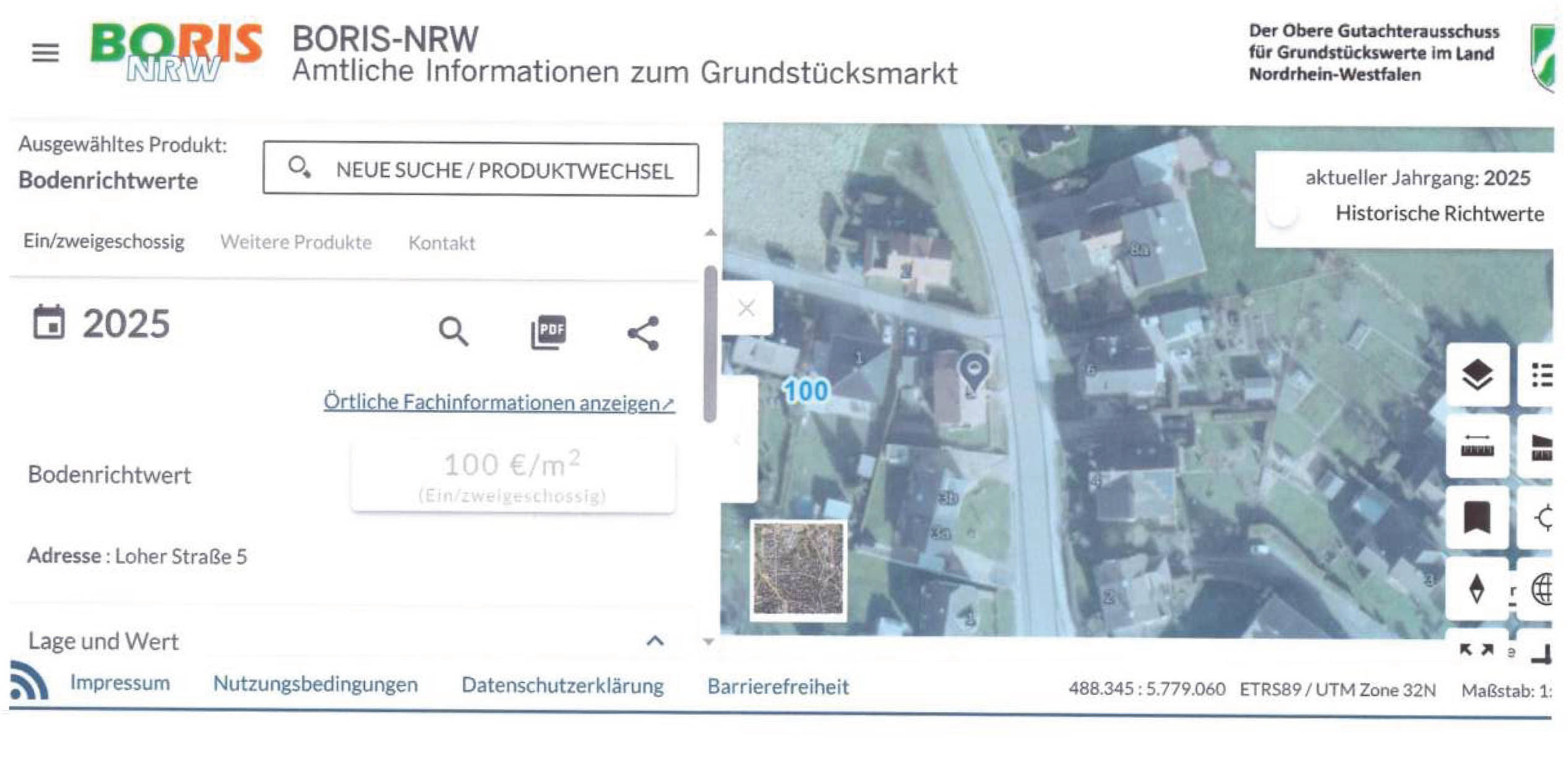Open the Barrierefreiheit link
This screenshot has height=784, width=1568.
tap(778, 687)
